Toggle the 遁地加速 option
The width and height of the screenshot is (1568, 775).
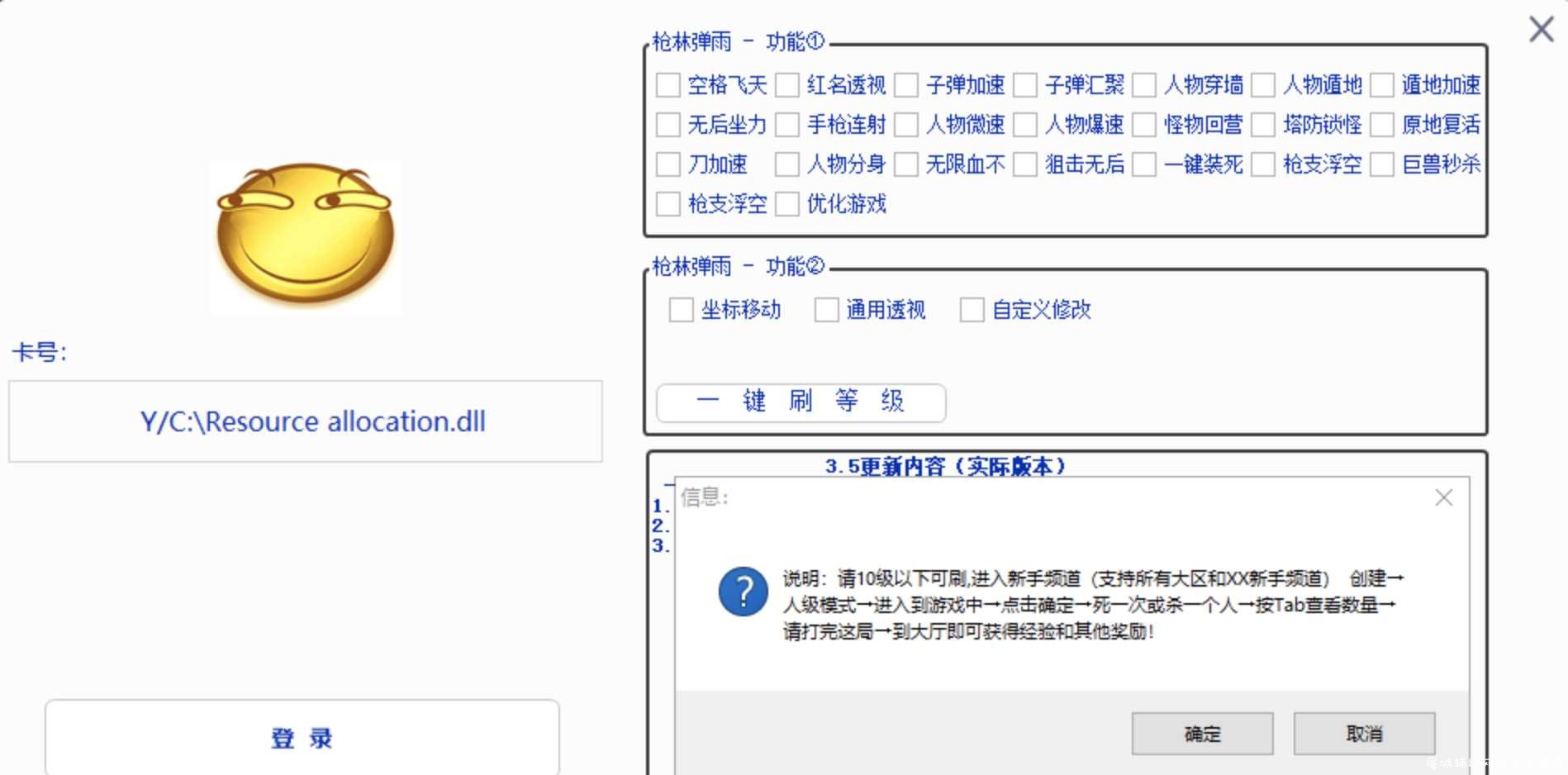coord(1381,85)
